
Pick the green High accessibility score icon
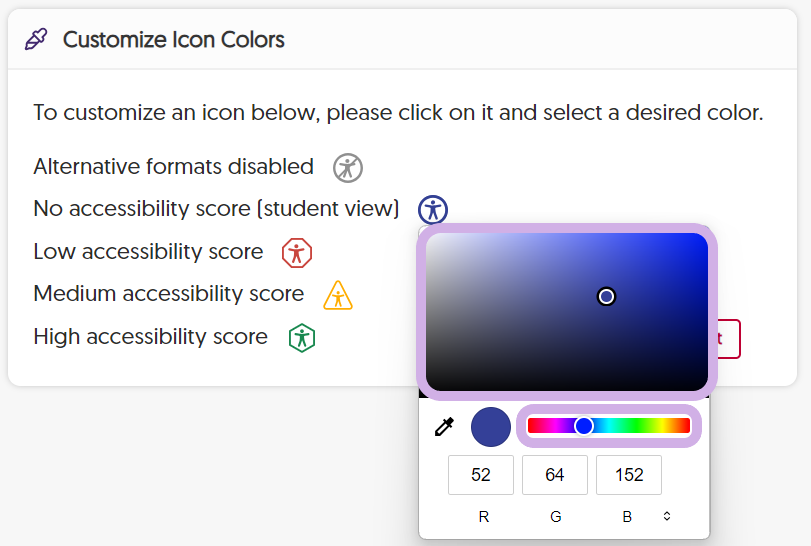(x=302, y=338)
